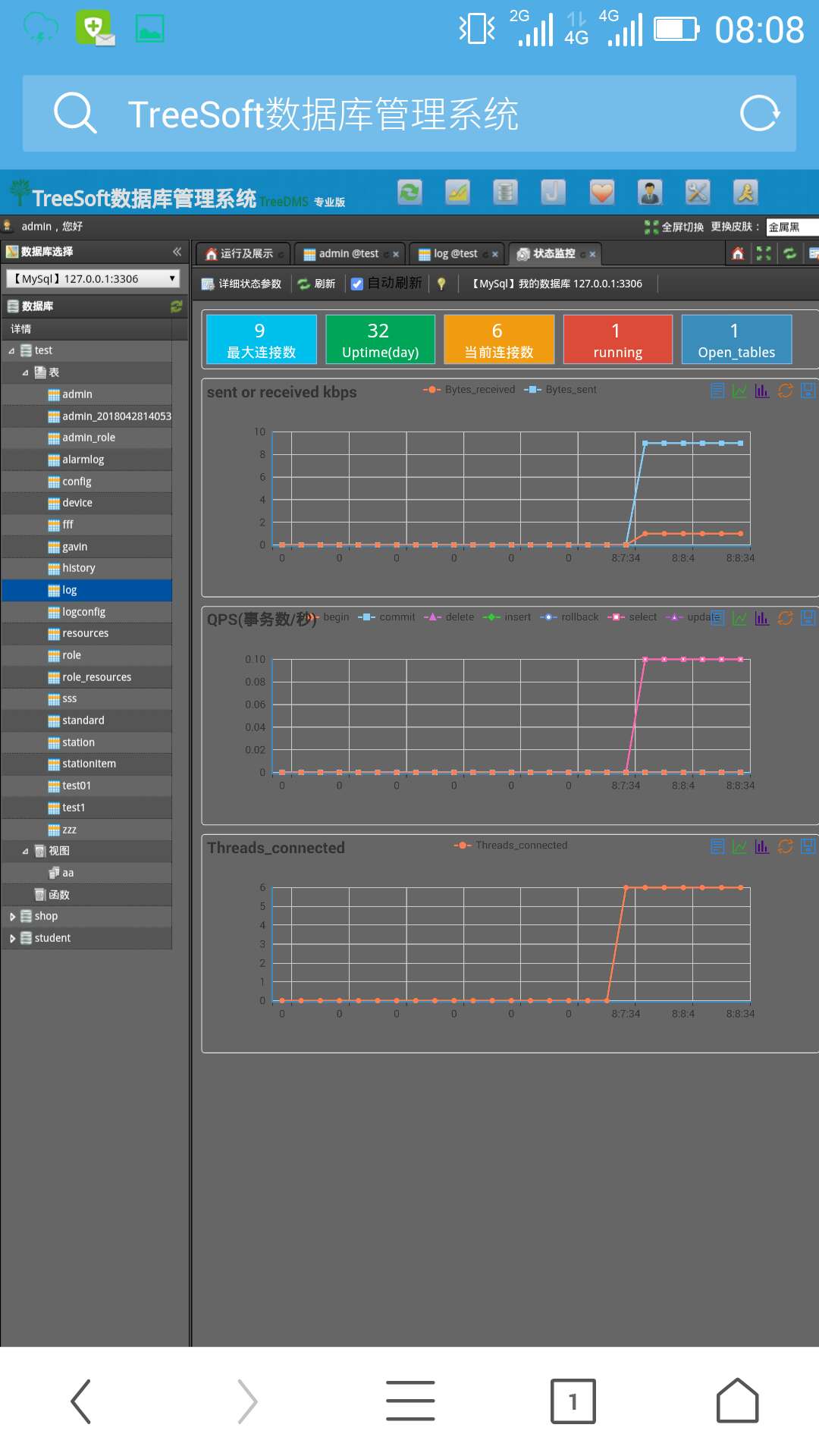
Task: Tap the browser back arrow
Action: [81, 1401]
